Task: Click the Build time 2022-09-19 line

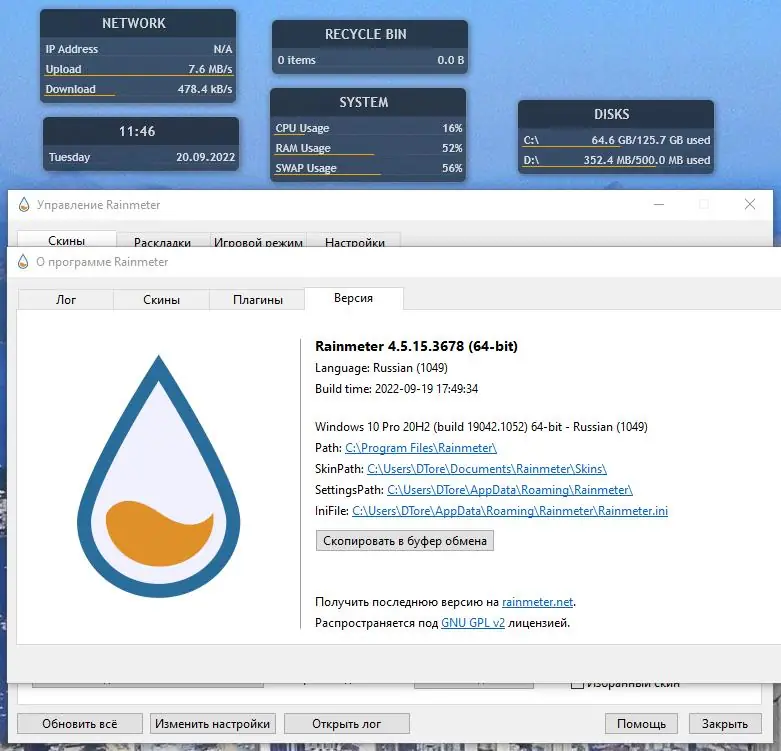Action: (x=396, y=389)
